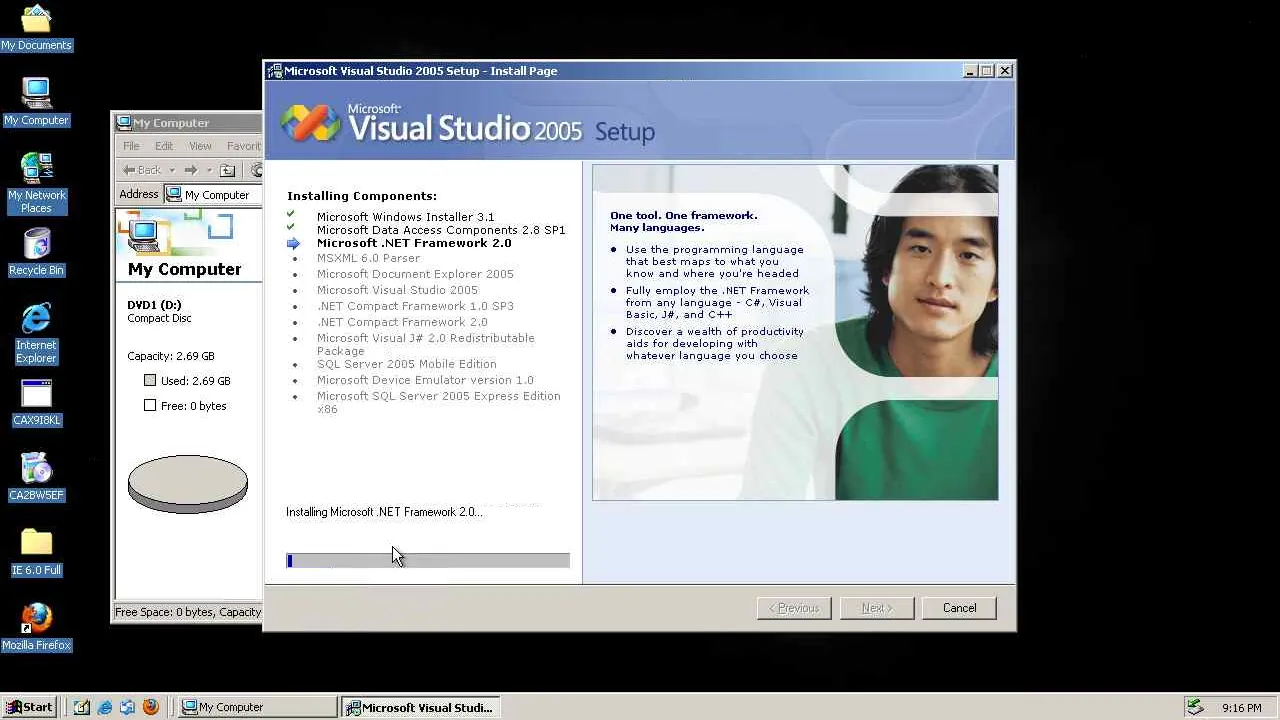Click 'Microsoft Windows Installer 3.1' component
Viewport: 1280px width, 720px height.
pyautogui.click(x=405, y=217)
